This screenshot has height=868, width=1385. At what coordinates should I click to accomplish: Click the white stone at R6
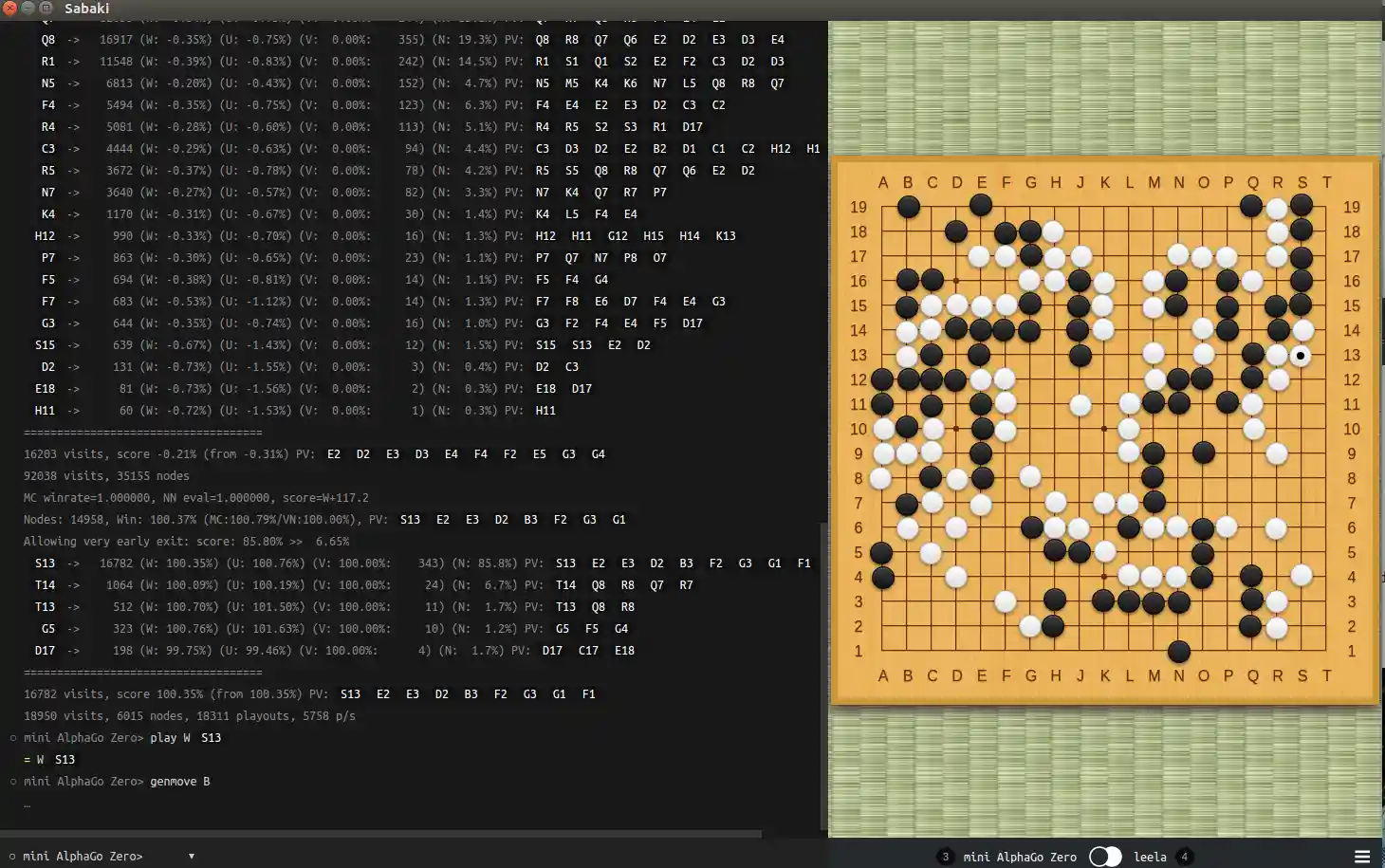click(1276, 527)
